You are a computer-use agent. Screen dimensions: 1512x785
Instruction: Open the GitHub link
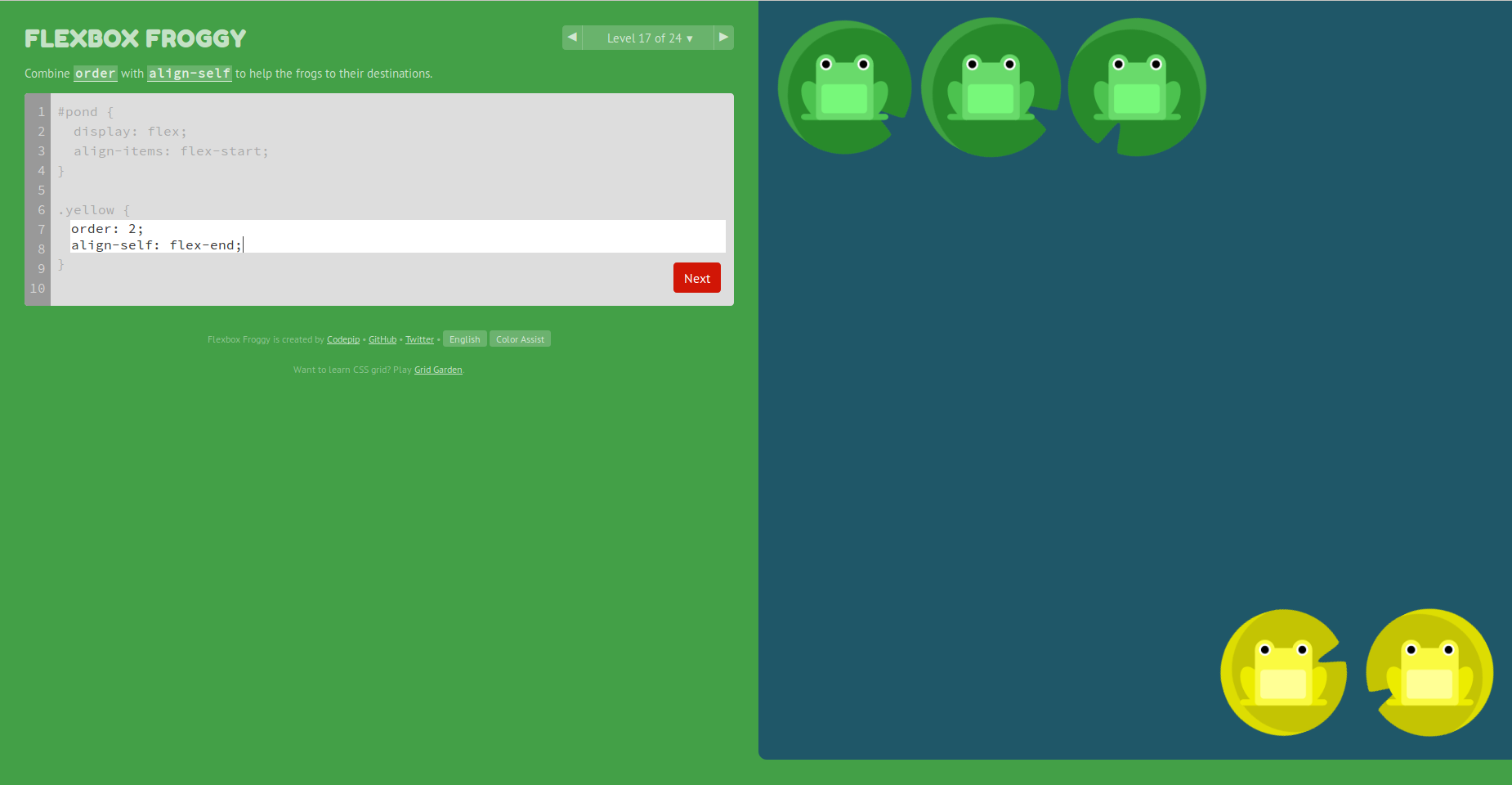[382, 339]
